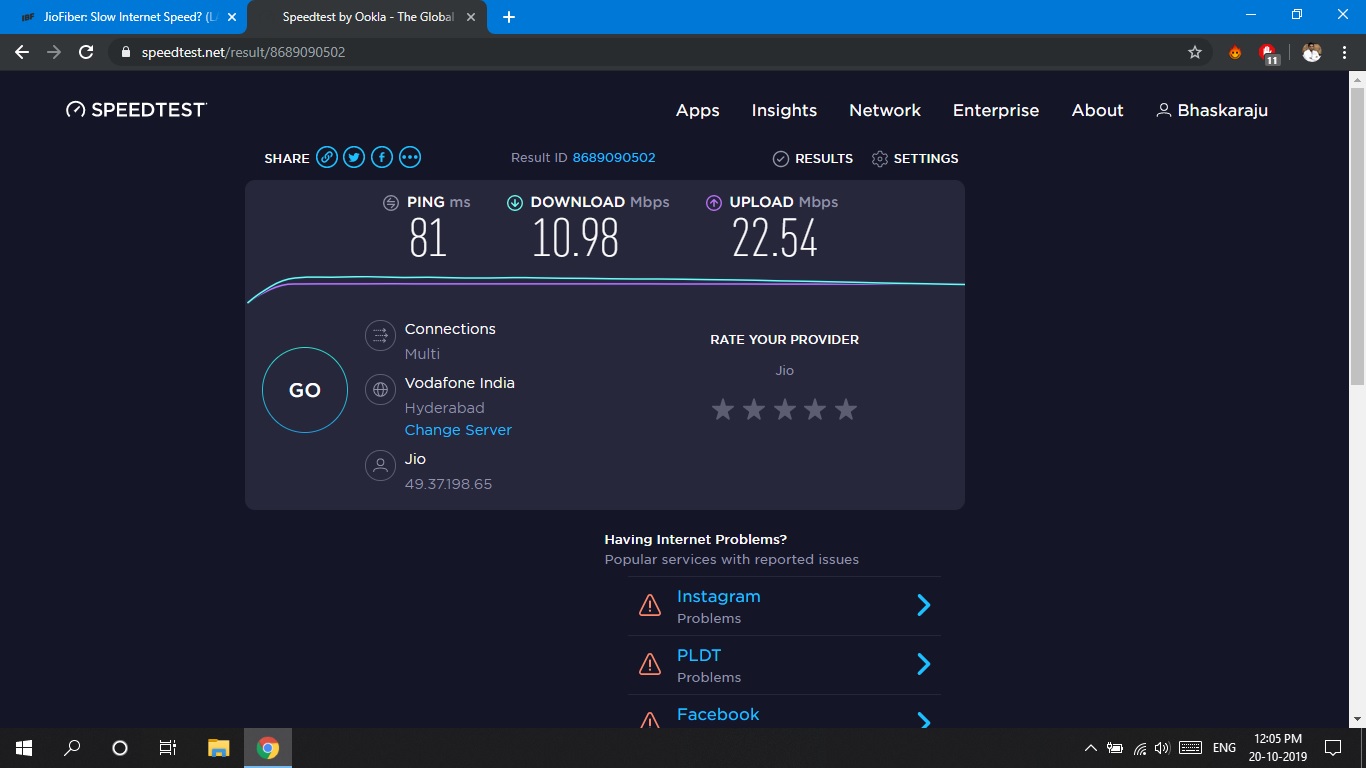This screenshot has height=768, width=1366.
Task: Rate Jio four stars
Action: point(815,409)
